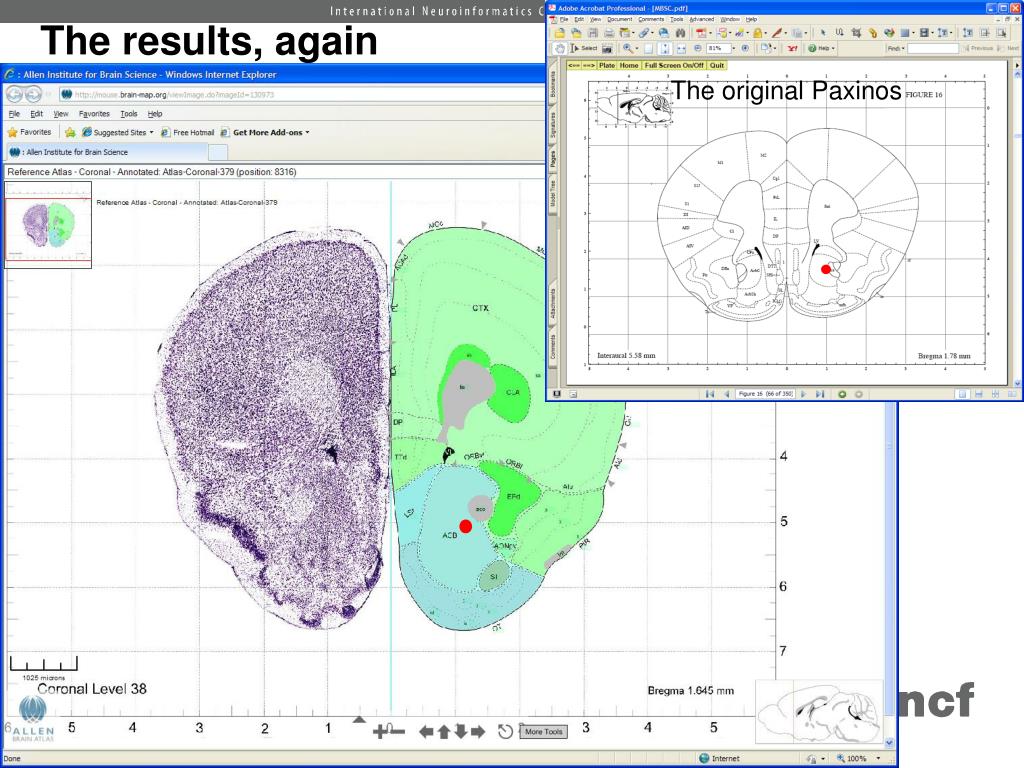The image size is (1024, 768).
Task: Open the Bookmarks side panel tab in Acrobat
Action: (x=553, y=84)
